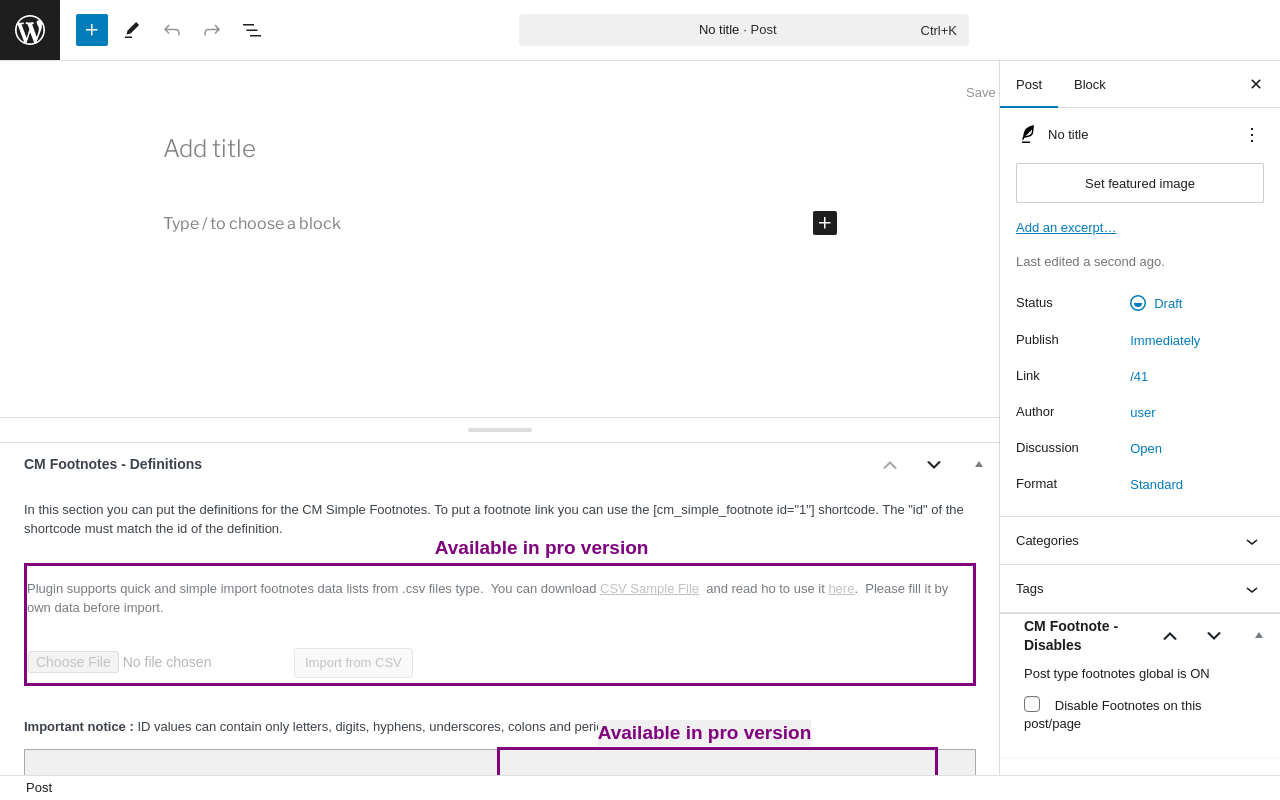1280x800 pixels.
Task: Click CM Footnotes - Definitions heading
Action: point(113,464)
